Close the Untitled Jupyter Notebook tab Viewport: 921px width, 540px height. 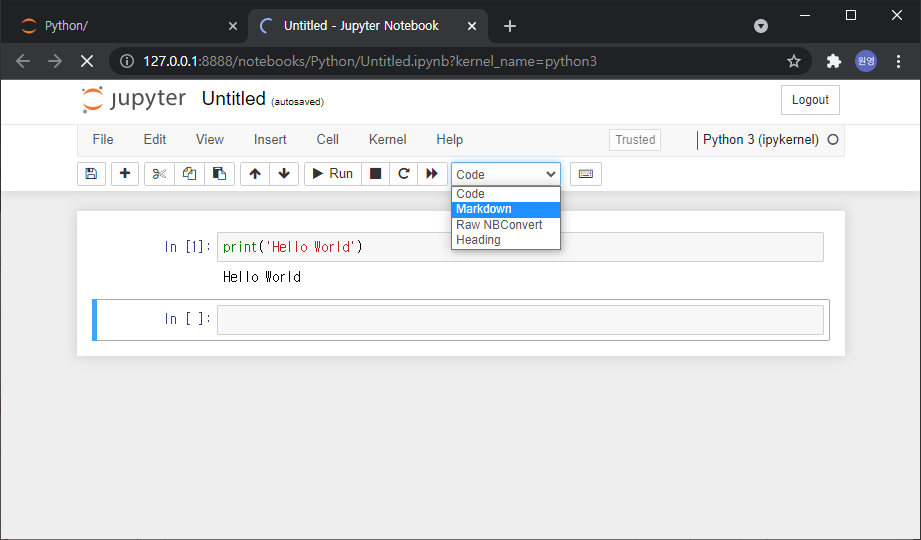click(x=472, y=26)
